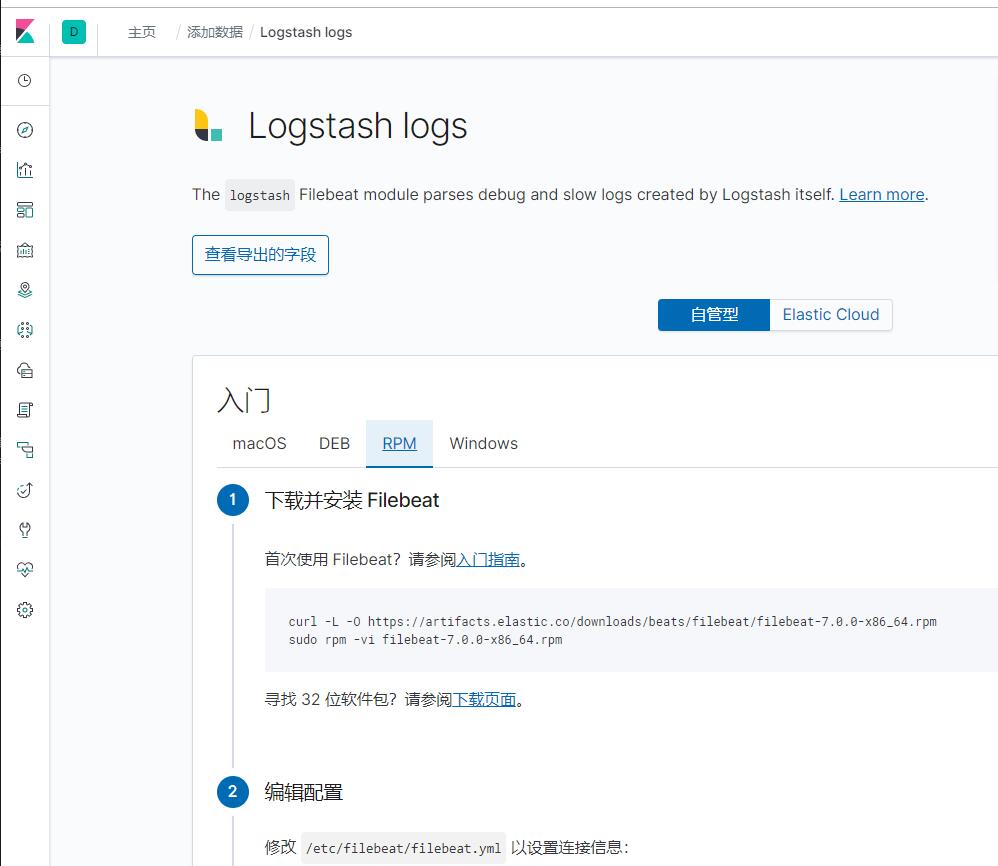This screenshot has width=998, height=866.
Task: Click the 查看导出的字段 button
Action: pyautogui.click(x=260, y=255)
